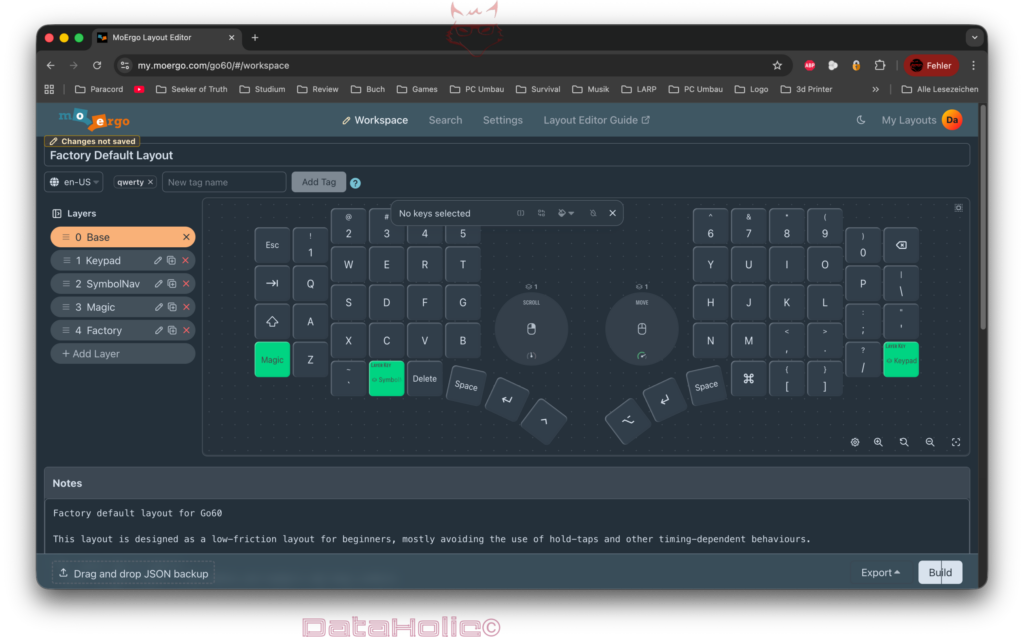Collapse the Layers panel toggle icon
Viewport: 1024px width, 637px height.
pyautogui.click(x=57, y=214)
